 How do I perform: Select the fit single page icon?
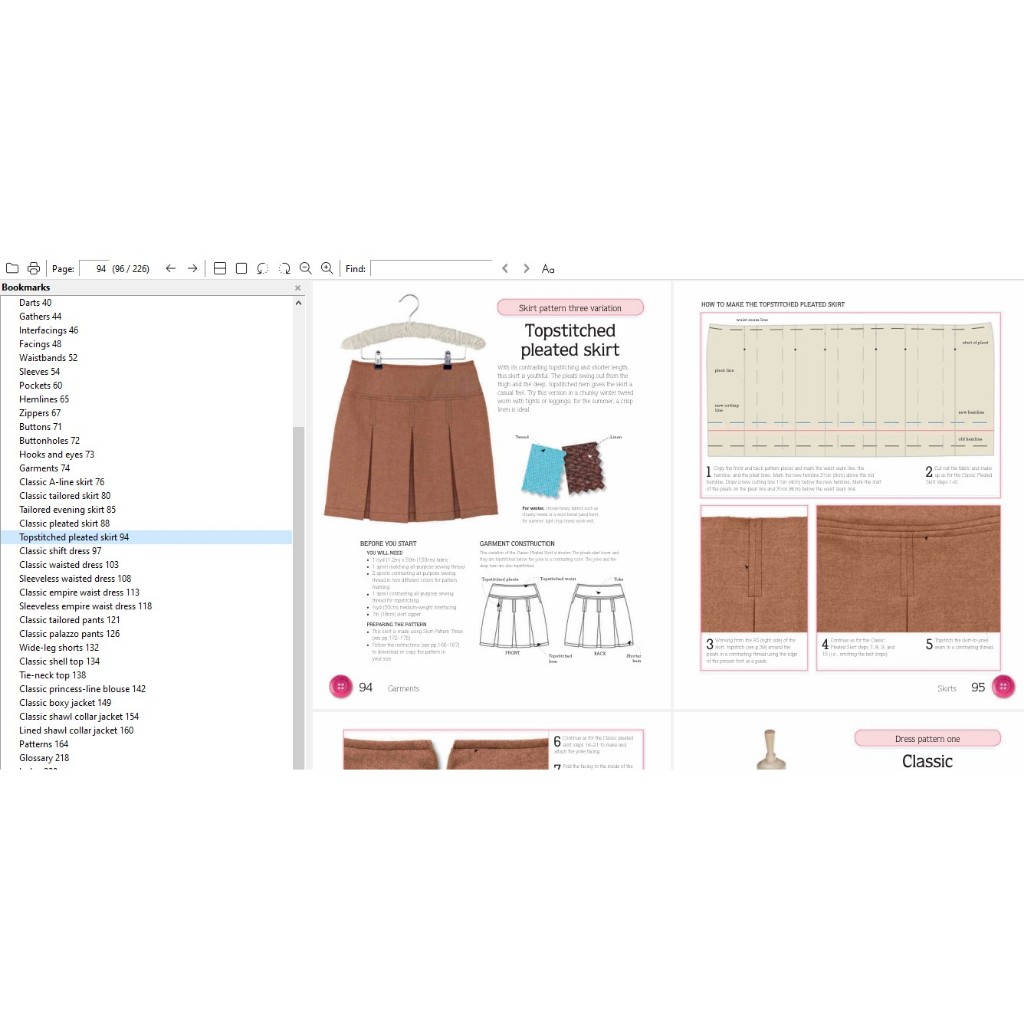tap(241, 268)
